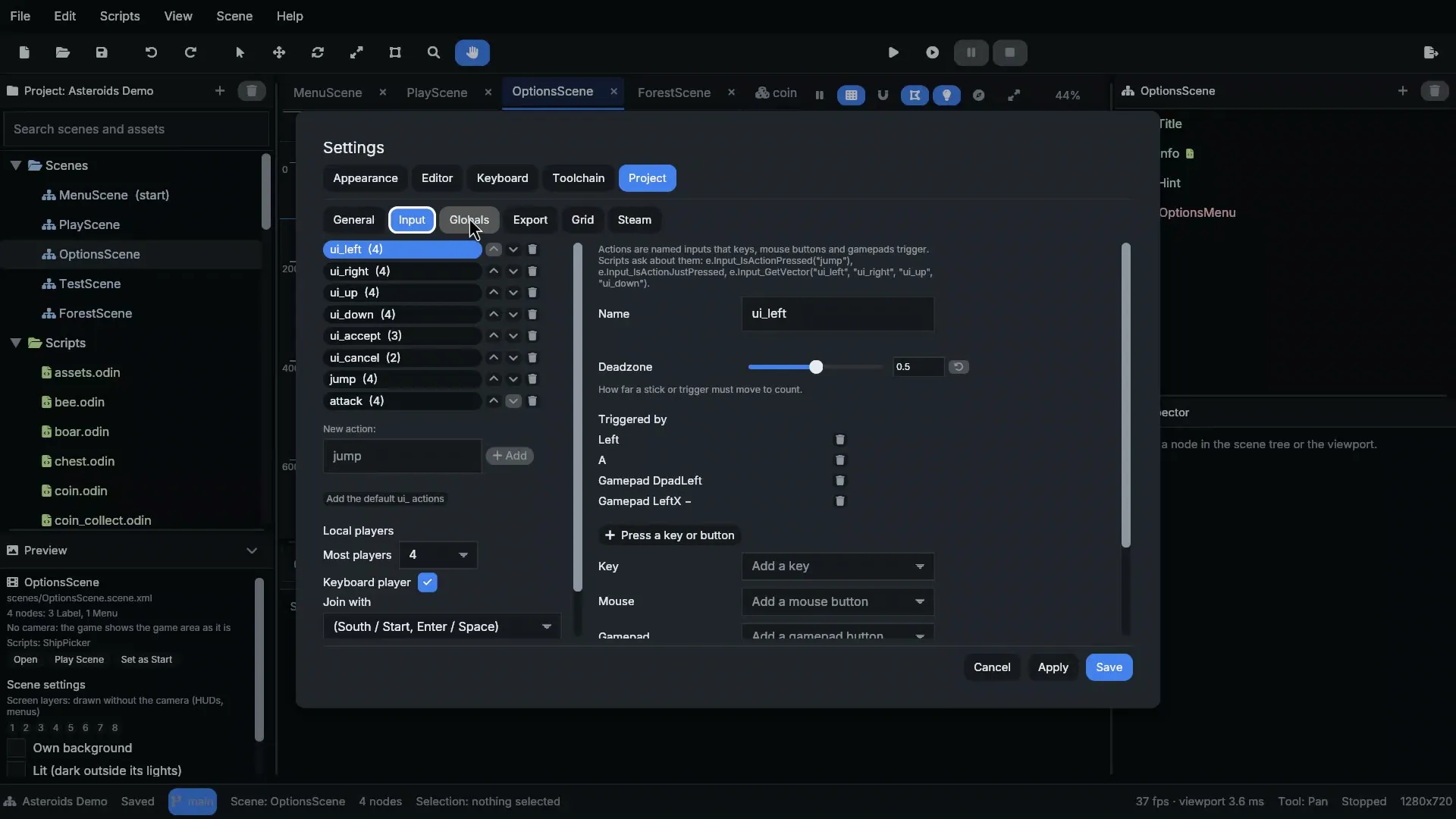The image size is (1456, 819).
Task: Open the Scripts menu
Action: (120, 16)
